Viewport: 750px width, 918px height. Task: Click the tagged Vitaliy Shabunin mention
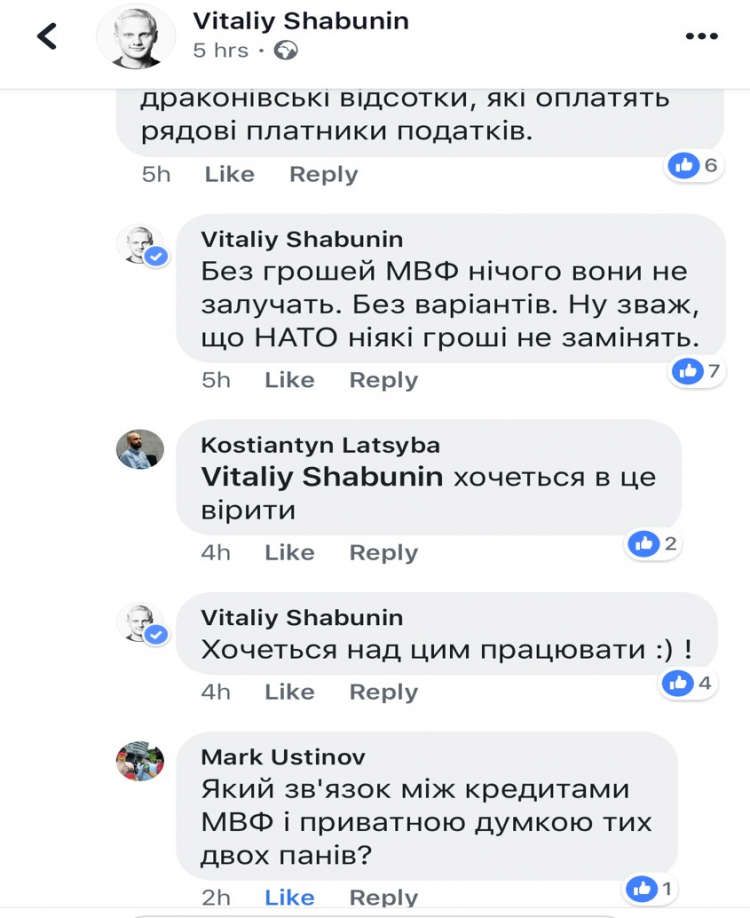click(x=322, y=477)
